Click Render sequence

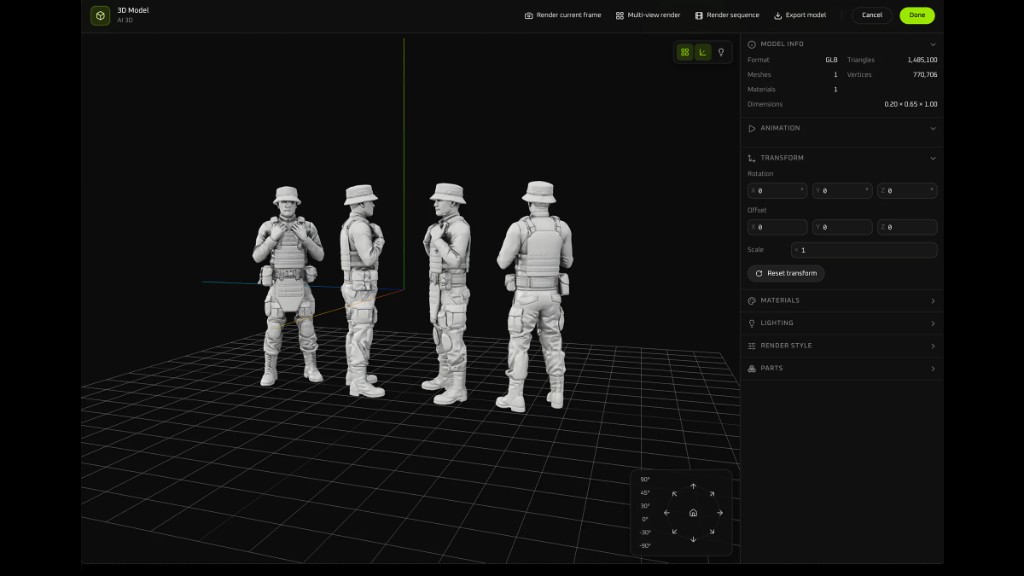[727, 15]
